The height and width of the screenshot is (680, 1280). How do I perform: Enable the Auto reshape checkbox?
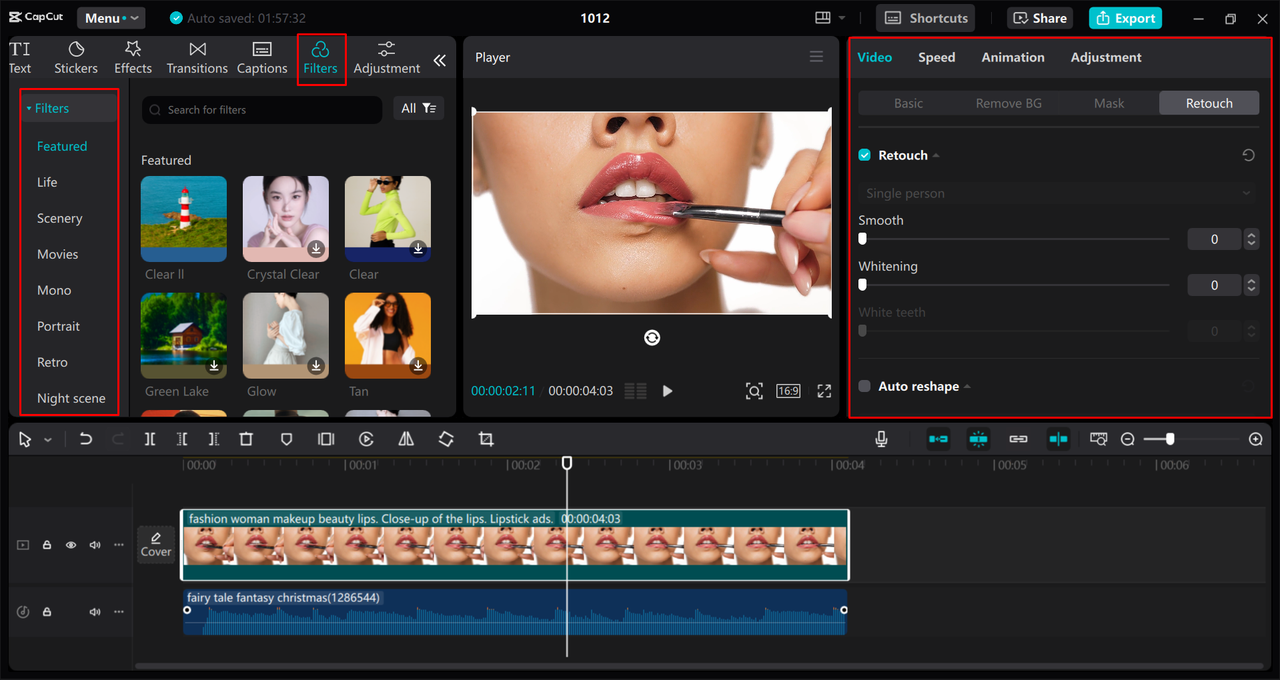(865, 386)
